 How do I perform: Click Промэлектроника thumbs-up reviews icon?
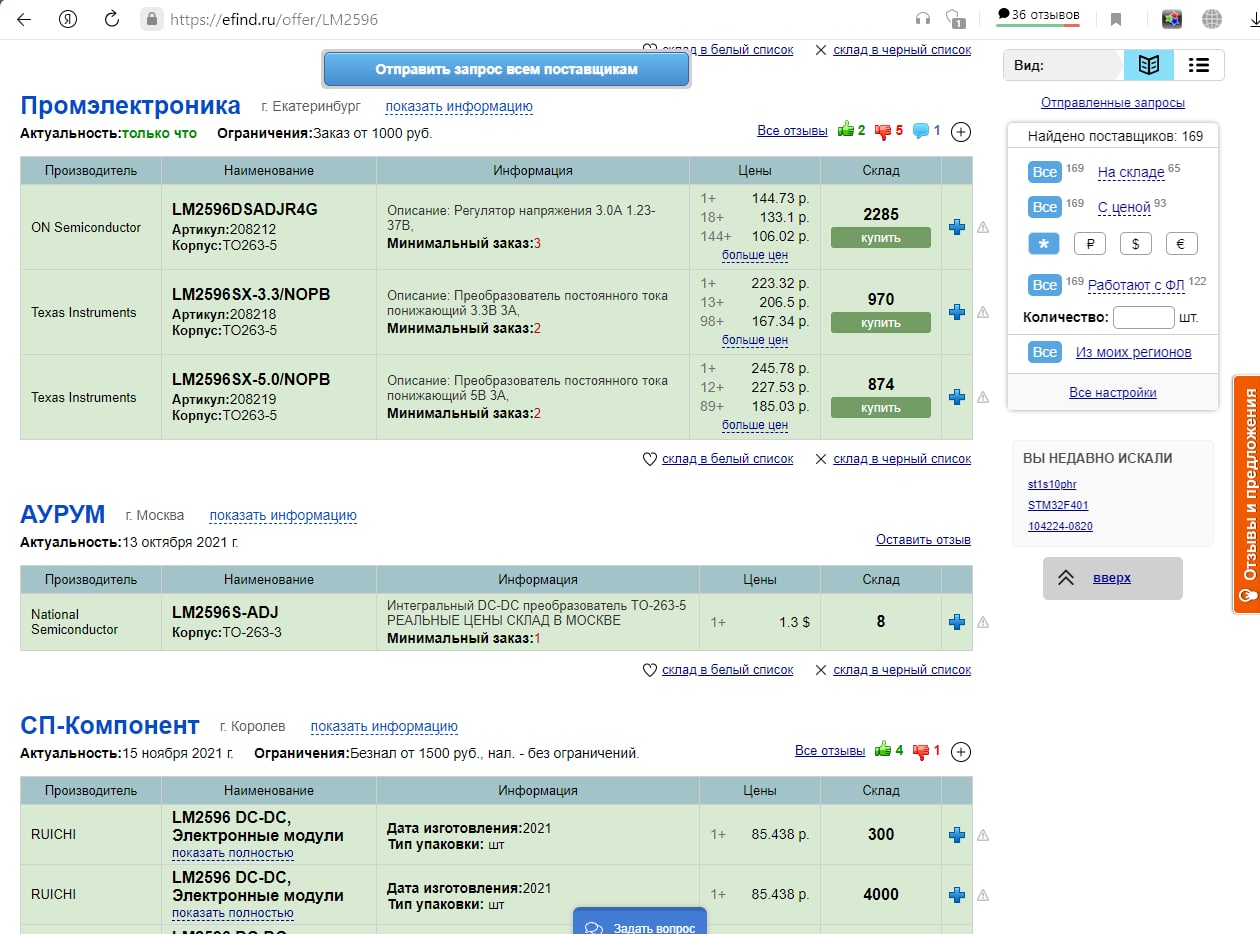pos(846,130)
